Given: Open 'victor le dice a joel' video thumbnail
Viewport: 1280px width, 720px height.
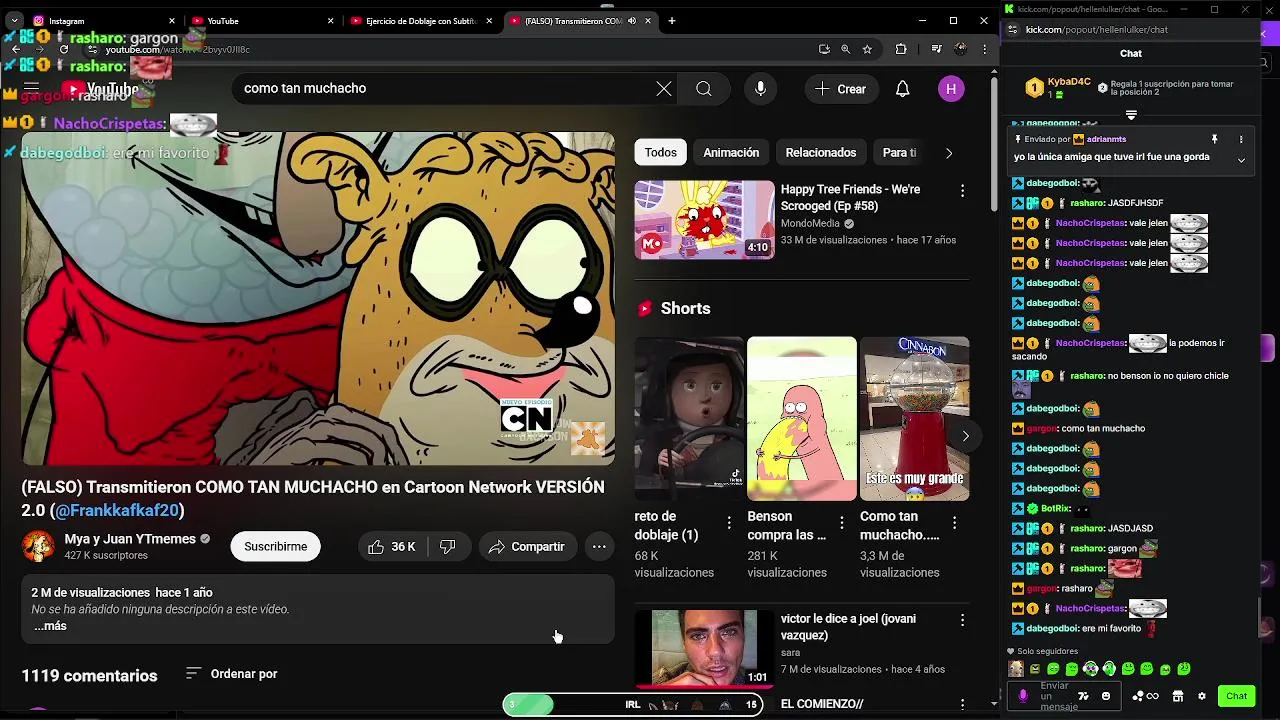Looking at the screenshot, I should pyautogui.click(x=704, y=648).
